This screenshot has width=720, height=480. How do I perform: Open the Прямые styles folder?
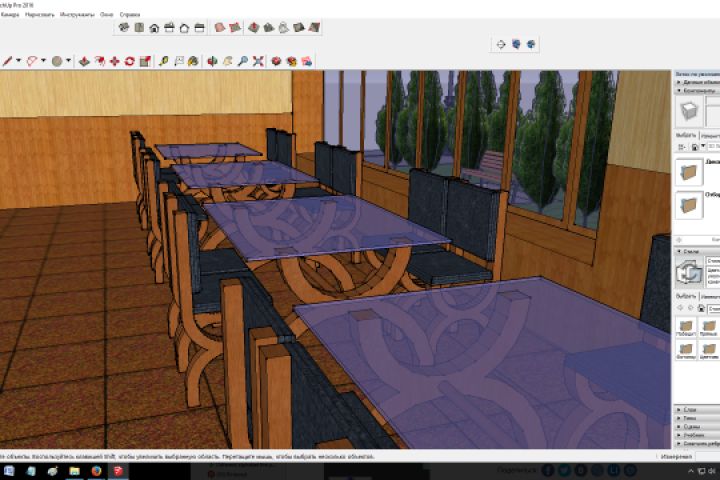coord(709,328)
